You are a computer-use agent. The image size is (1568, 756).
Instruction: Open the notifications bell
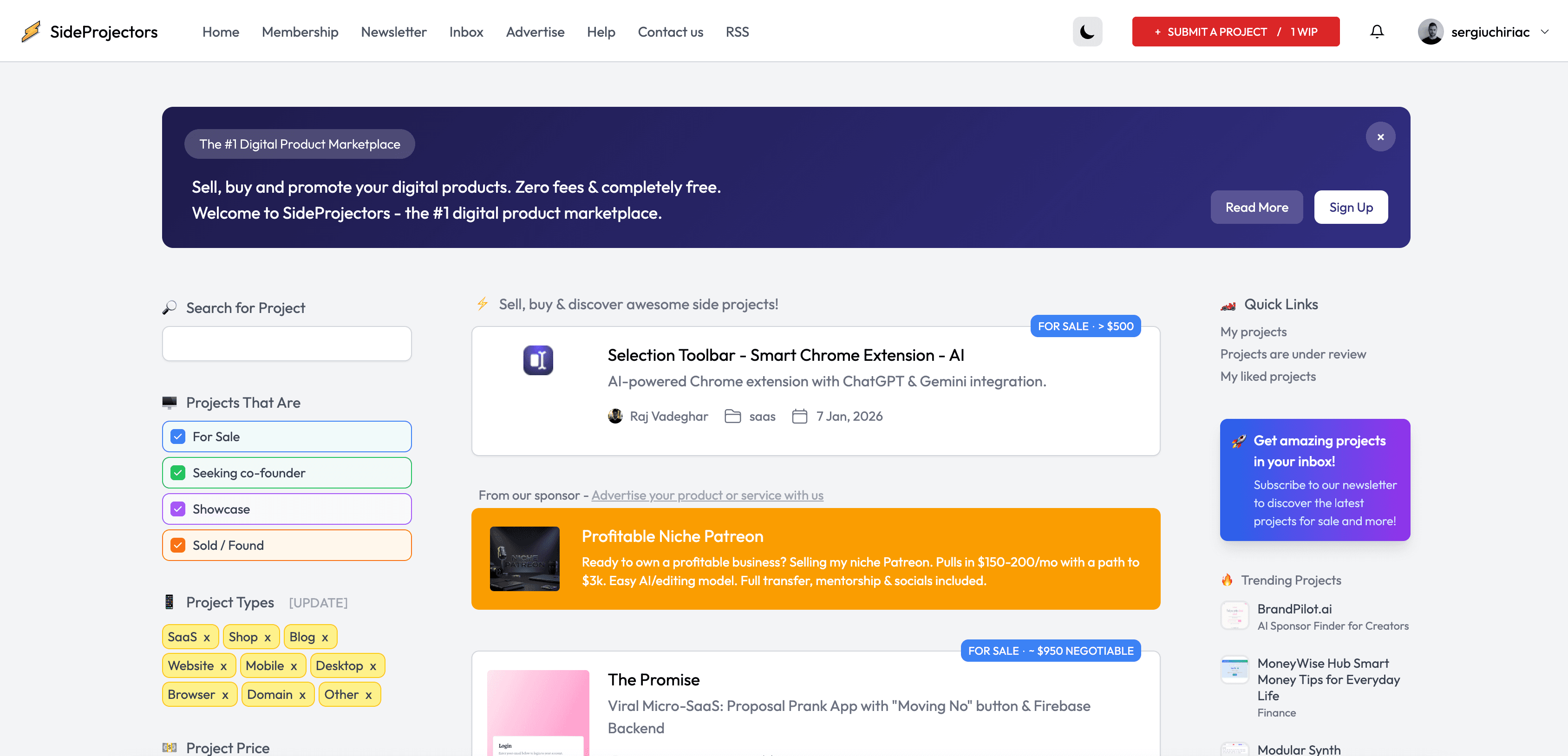[x=1377, y=32]
